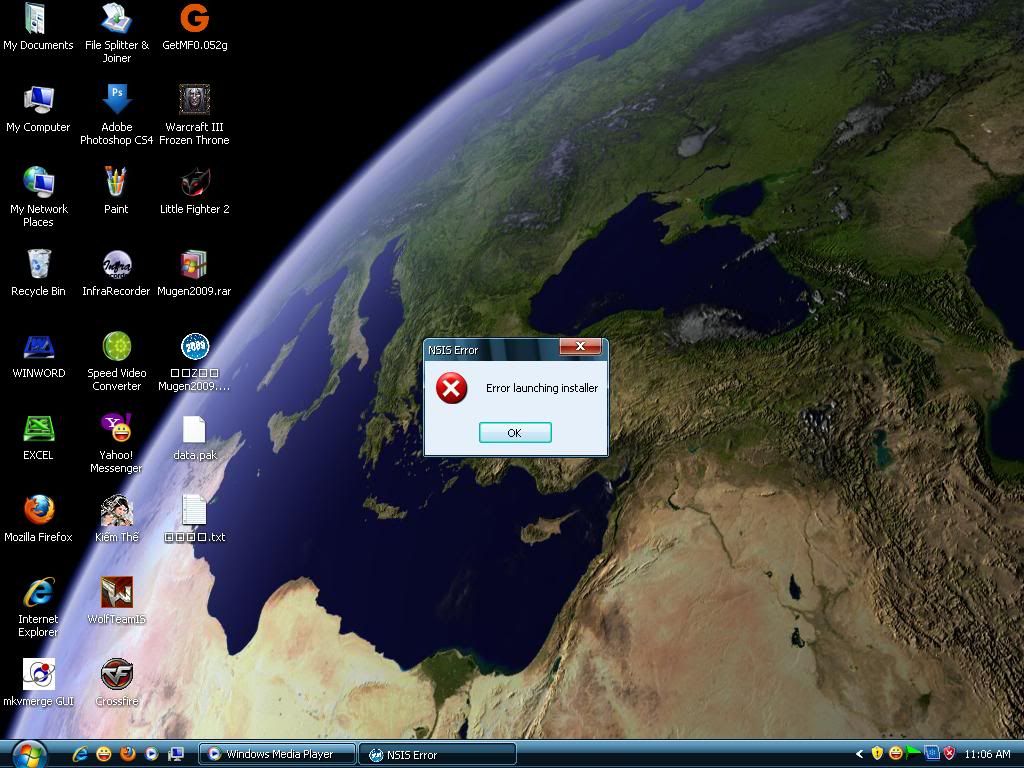Select the Mozilla Firefox desktop icon
The image size is (1024, 768).
tap(38, 519)
